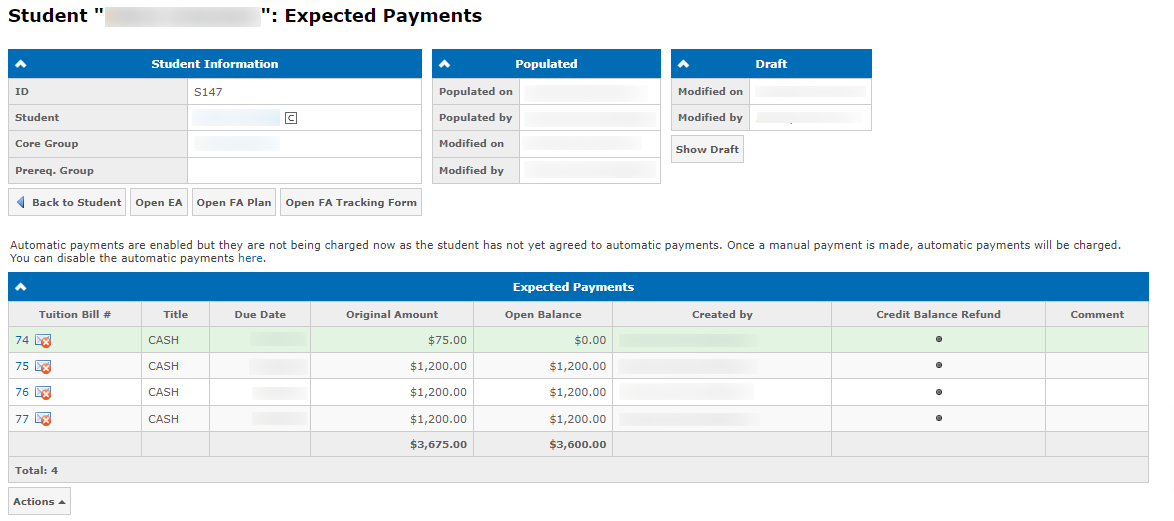This screenshot has height=521, width=1174.
Task: Click the Populated by label
Action: [475, 118]
